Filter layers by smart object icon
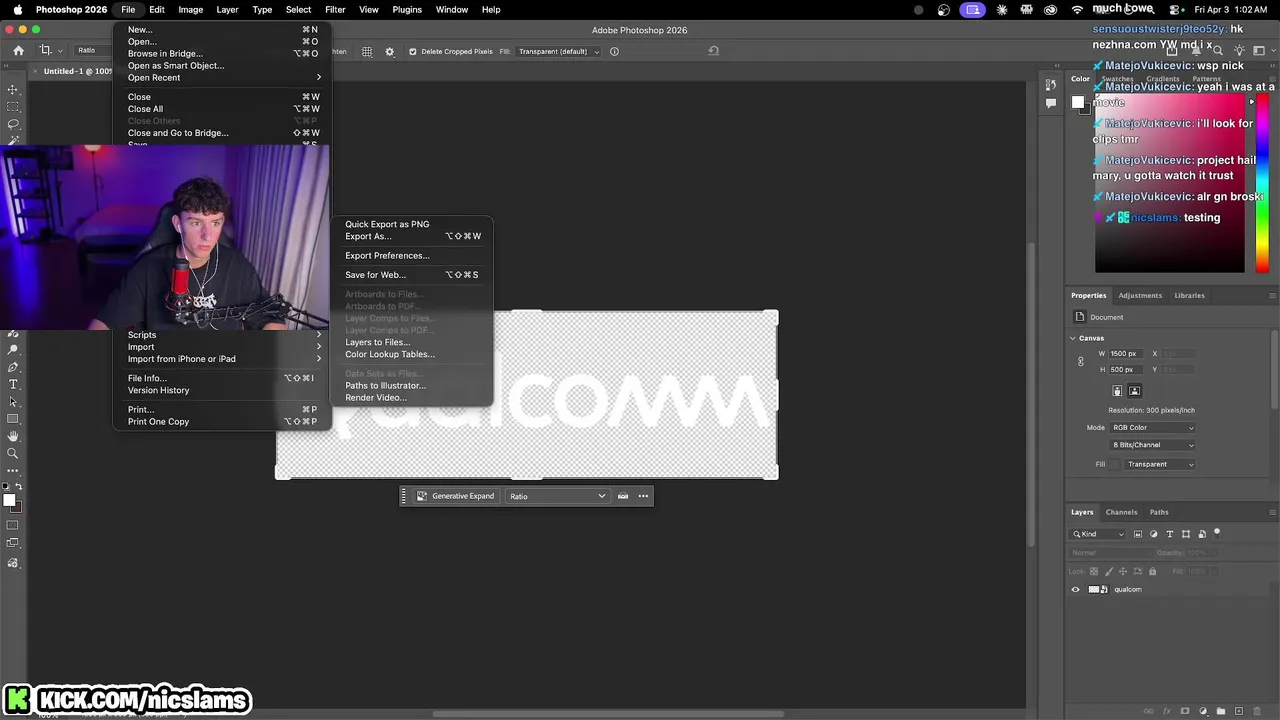Viewport: 1280px width, 720px height. [x=1202, y=534]
